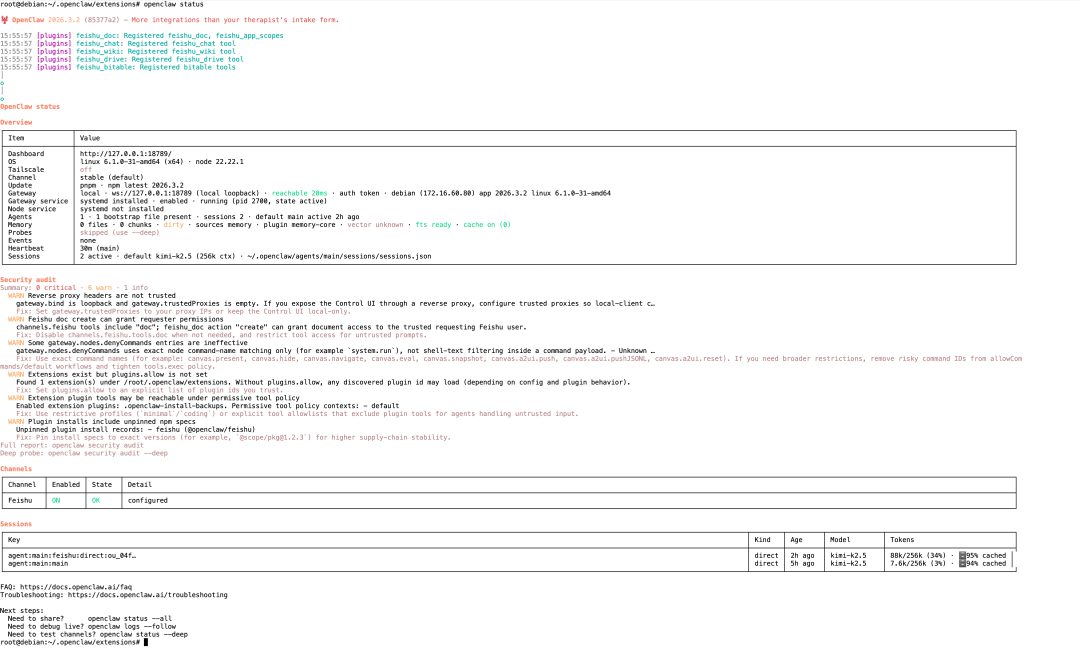Image resolution: width=1080 pixels, height=649 pixels.
Task: Click the lobster emoji before OpenClaw banner
Action: point(4,20)
